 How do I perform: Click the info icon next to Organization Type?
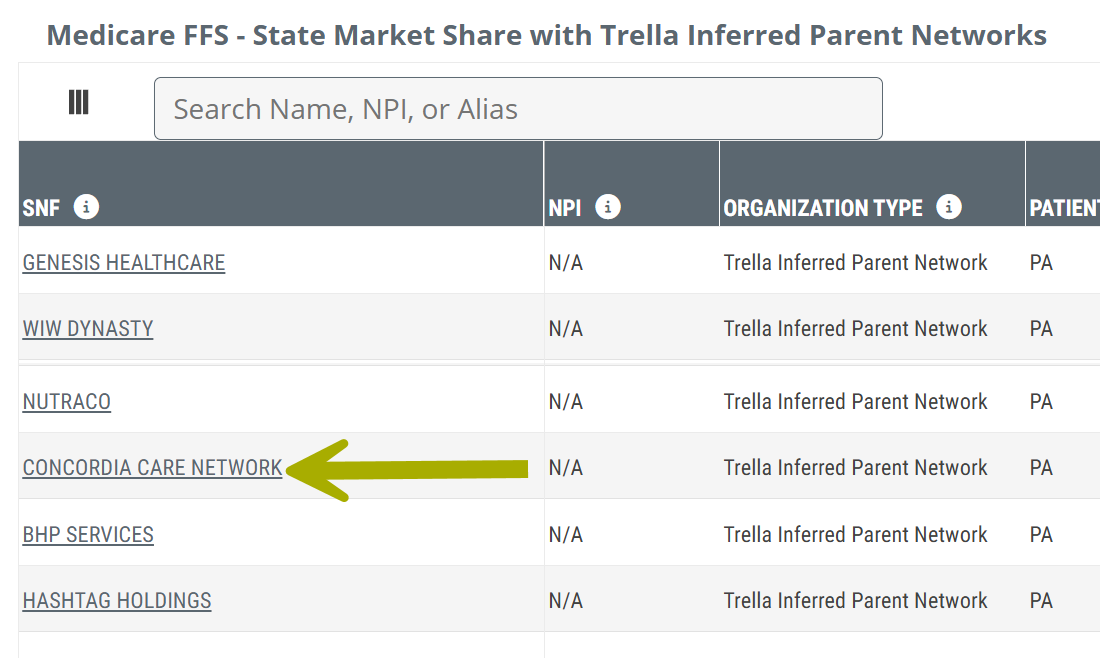948,207
